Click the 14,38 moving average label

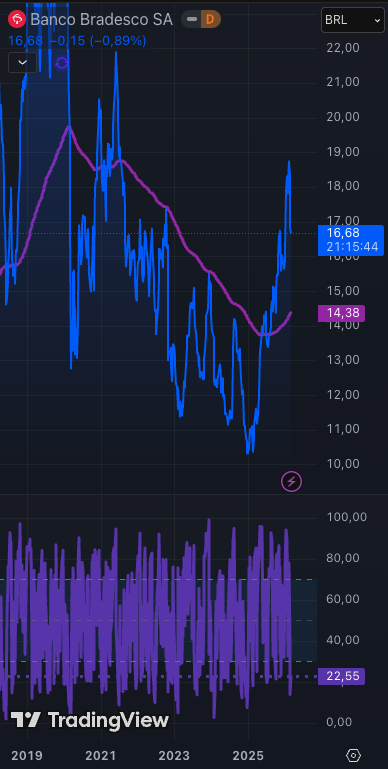coord(341,313)
